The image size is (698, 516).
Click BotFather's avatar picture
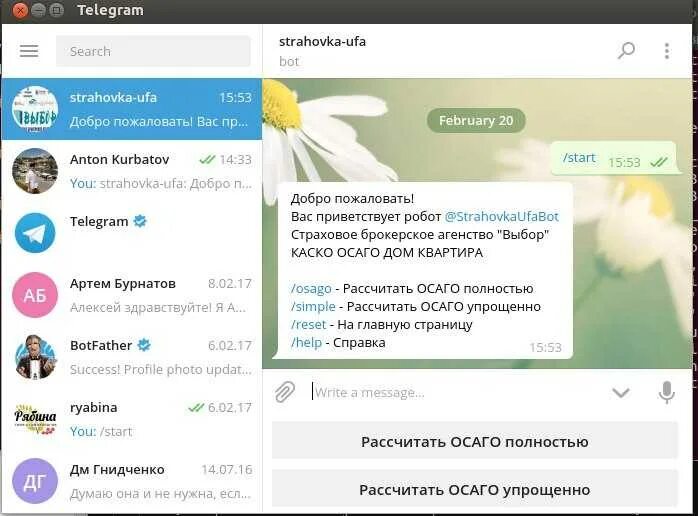(x=35, y=357)
